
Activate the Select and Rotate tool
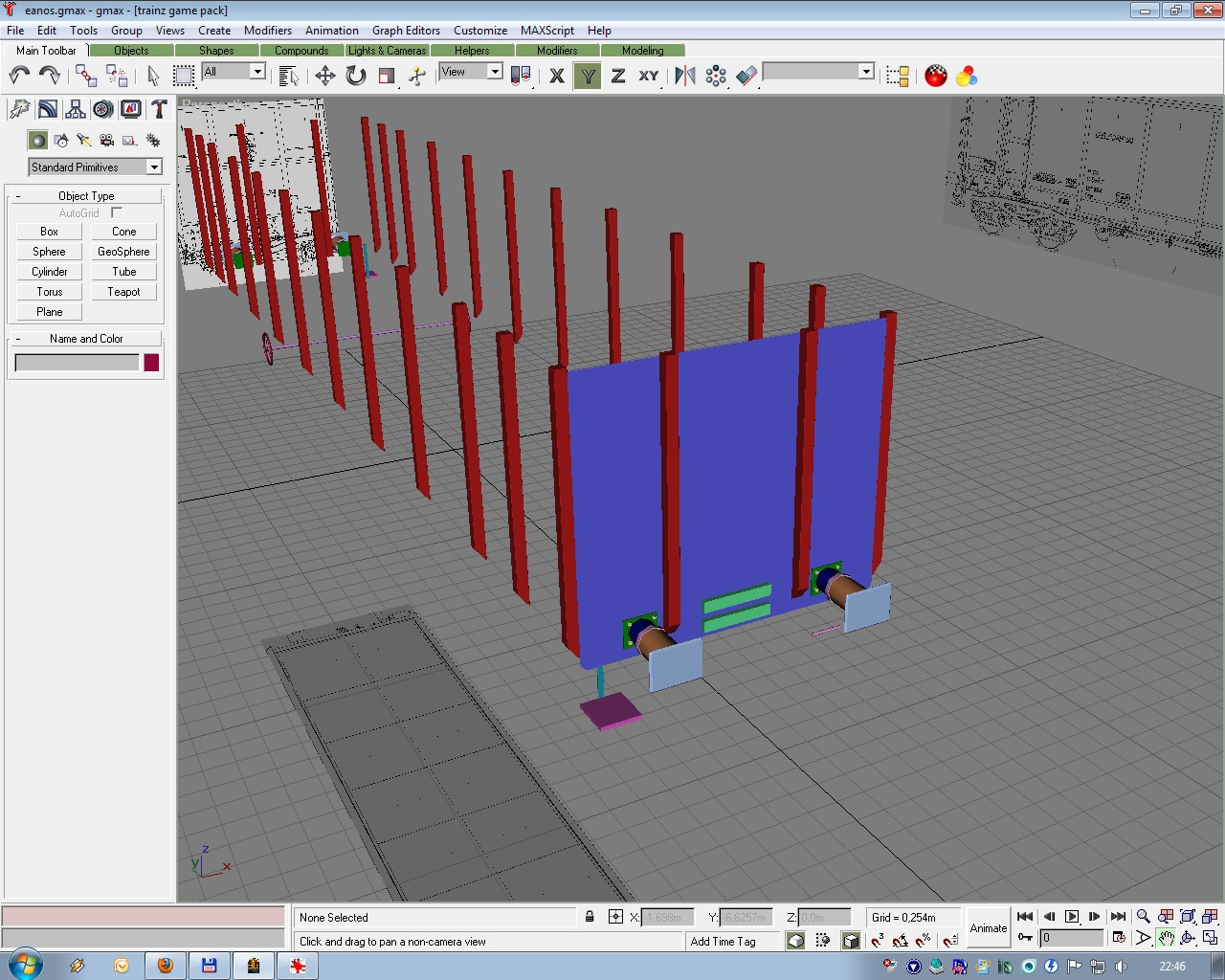coord(356,76)
